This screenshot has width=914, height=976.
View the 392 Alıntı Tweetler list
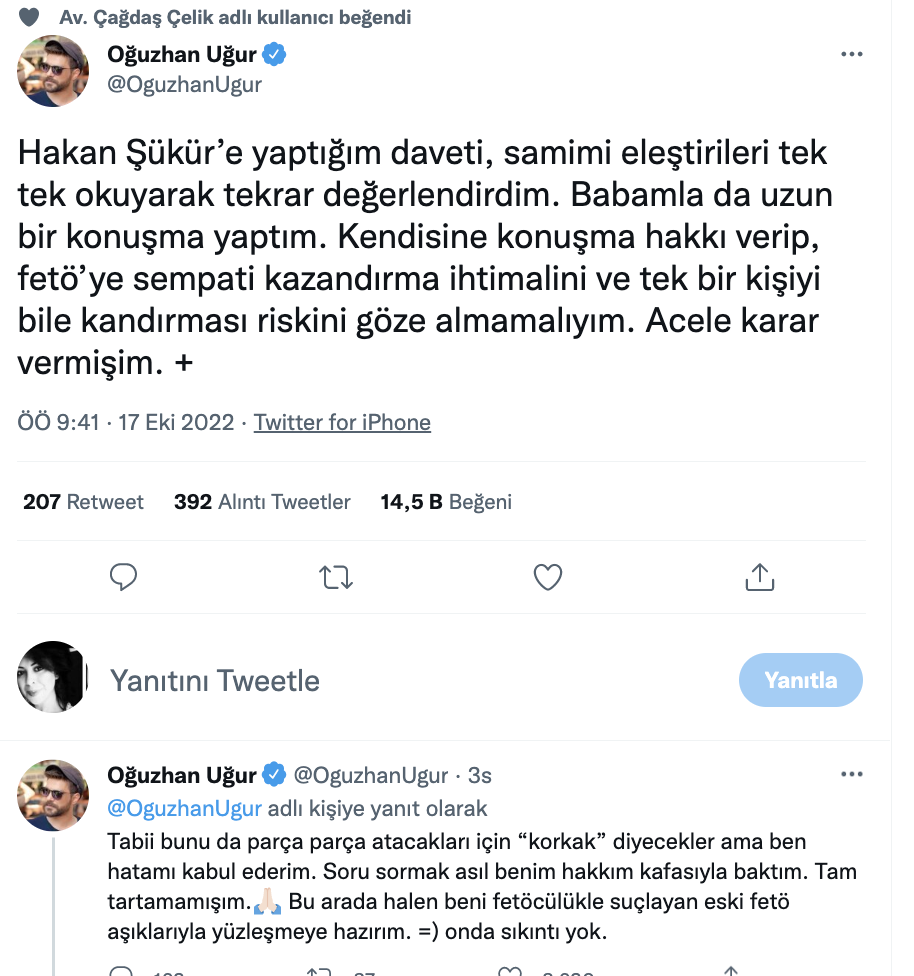tap(262, 501)
